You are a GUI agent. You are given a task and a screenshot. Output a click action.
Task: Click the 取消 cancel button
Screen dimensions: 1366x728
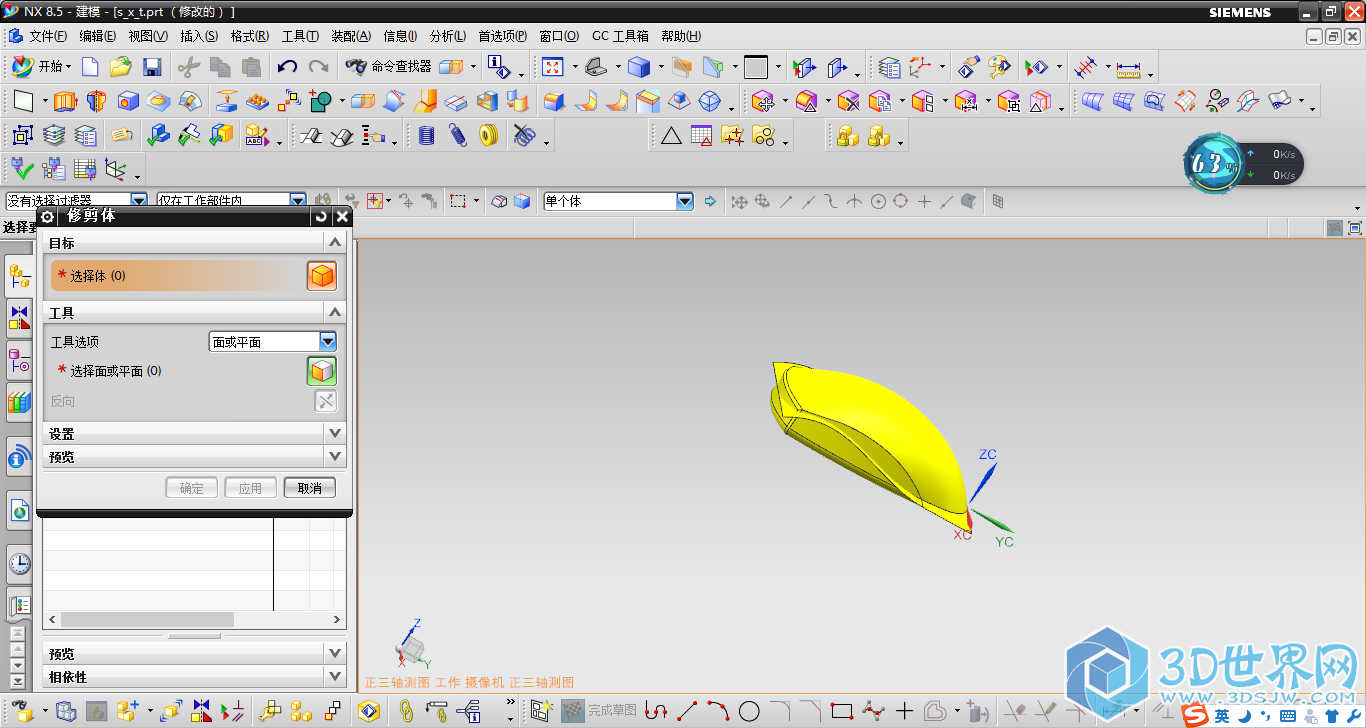(x=310, y=488)
